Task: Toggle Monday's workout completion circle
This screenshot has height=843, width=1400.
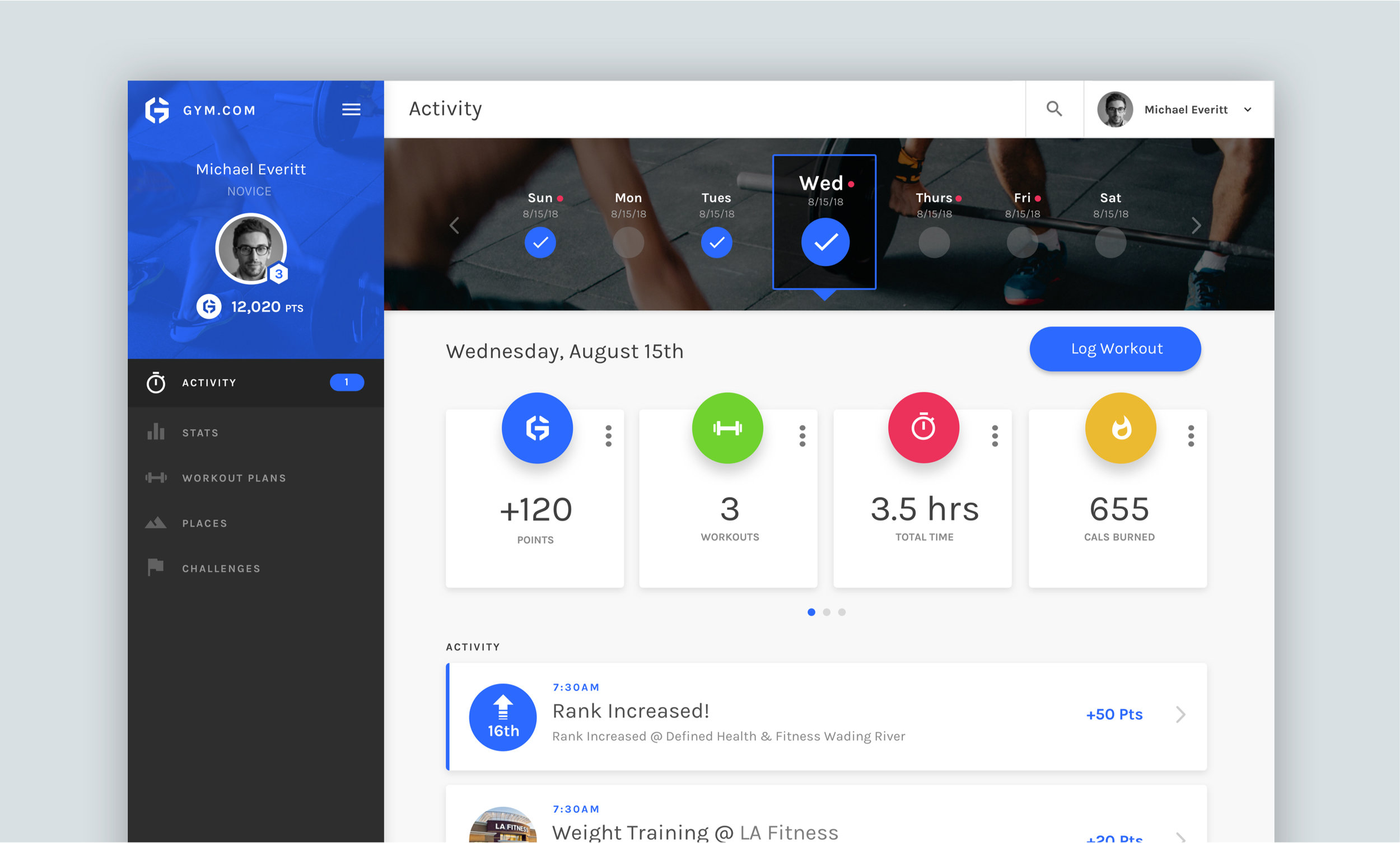Action: tap(628, 242)
